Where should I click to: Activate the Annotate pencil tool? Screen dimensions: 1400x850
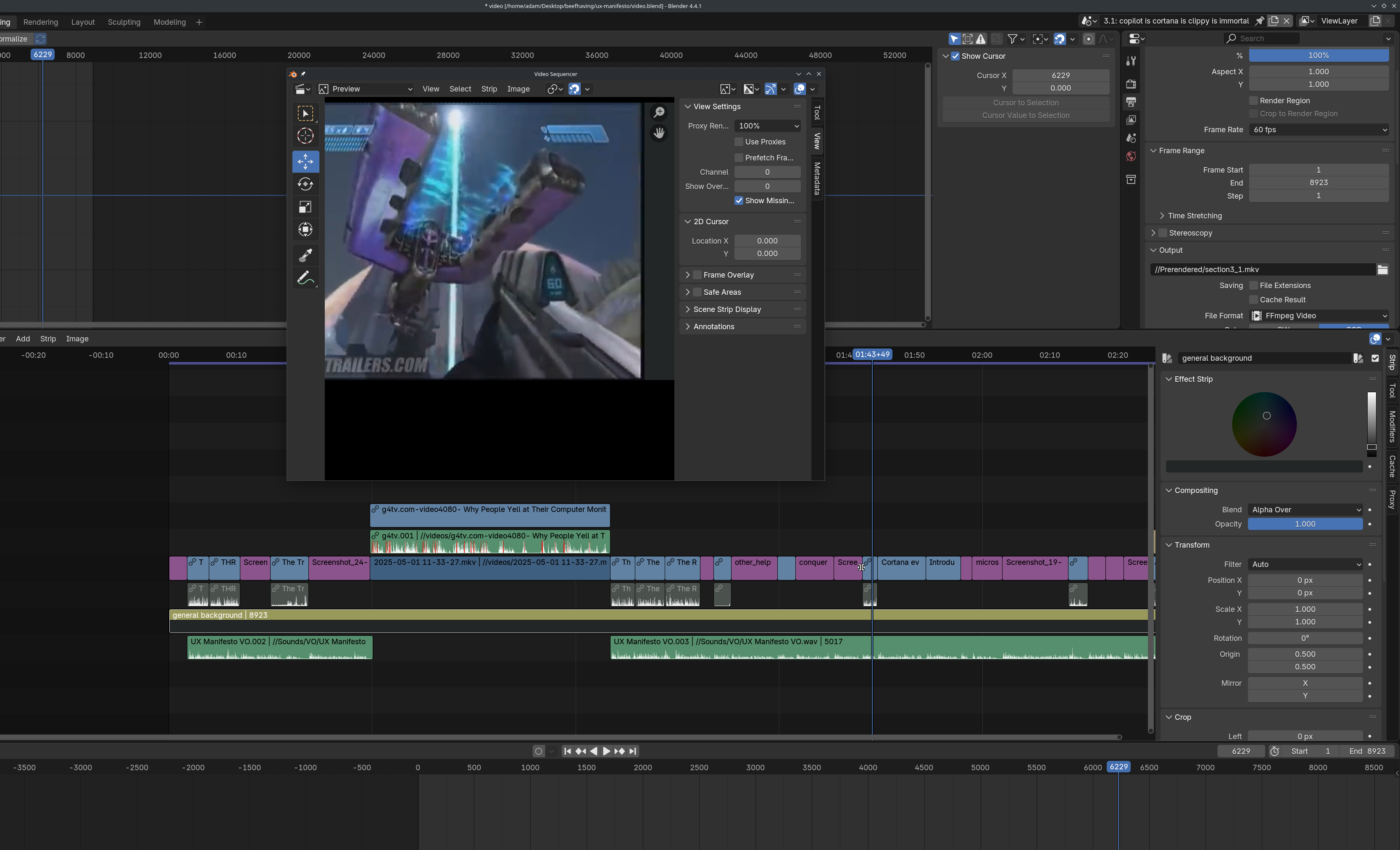(x=306, y=278)
